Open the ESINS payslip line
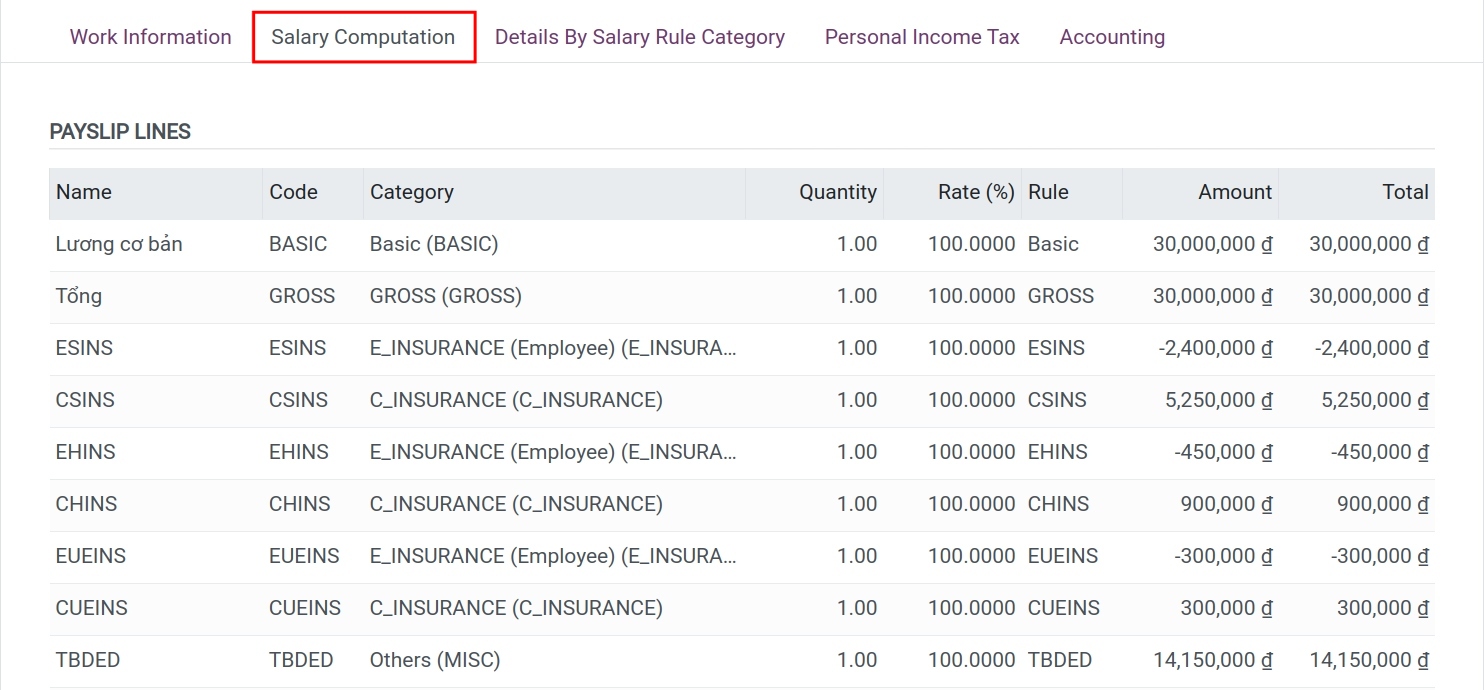Viewport: 1484px width, 690px height. pos(85,347)
